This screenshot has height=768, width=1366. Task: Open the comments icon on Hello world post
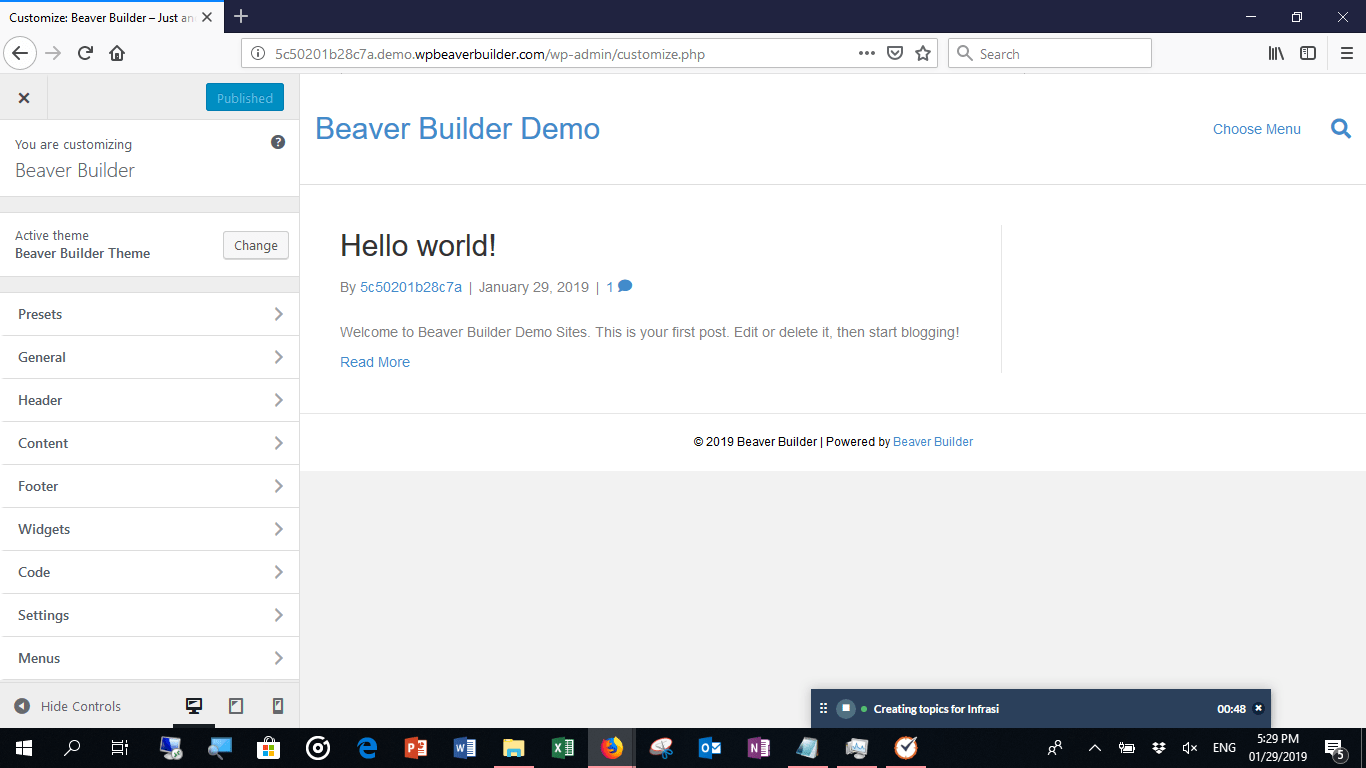625,285
